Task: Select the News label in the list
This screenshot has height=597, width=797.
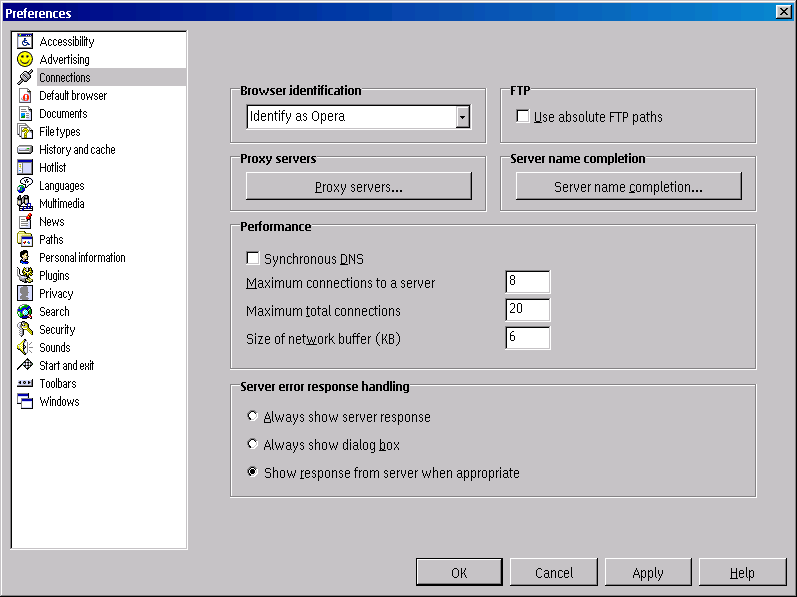Action: [52, 222]
